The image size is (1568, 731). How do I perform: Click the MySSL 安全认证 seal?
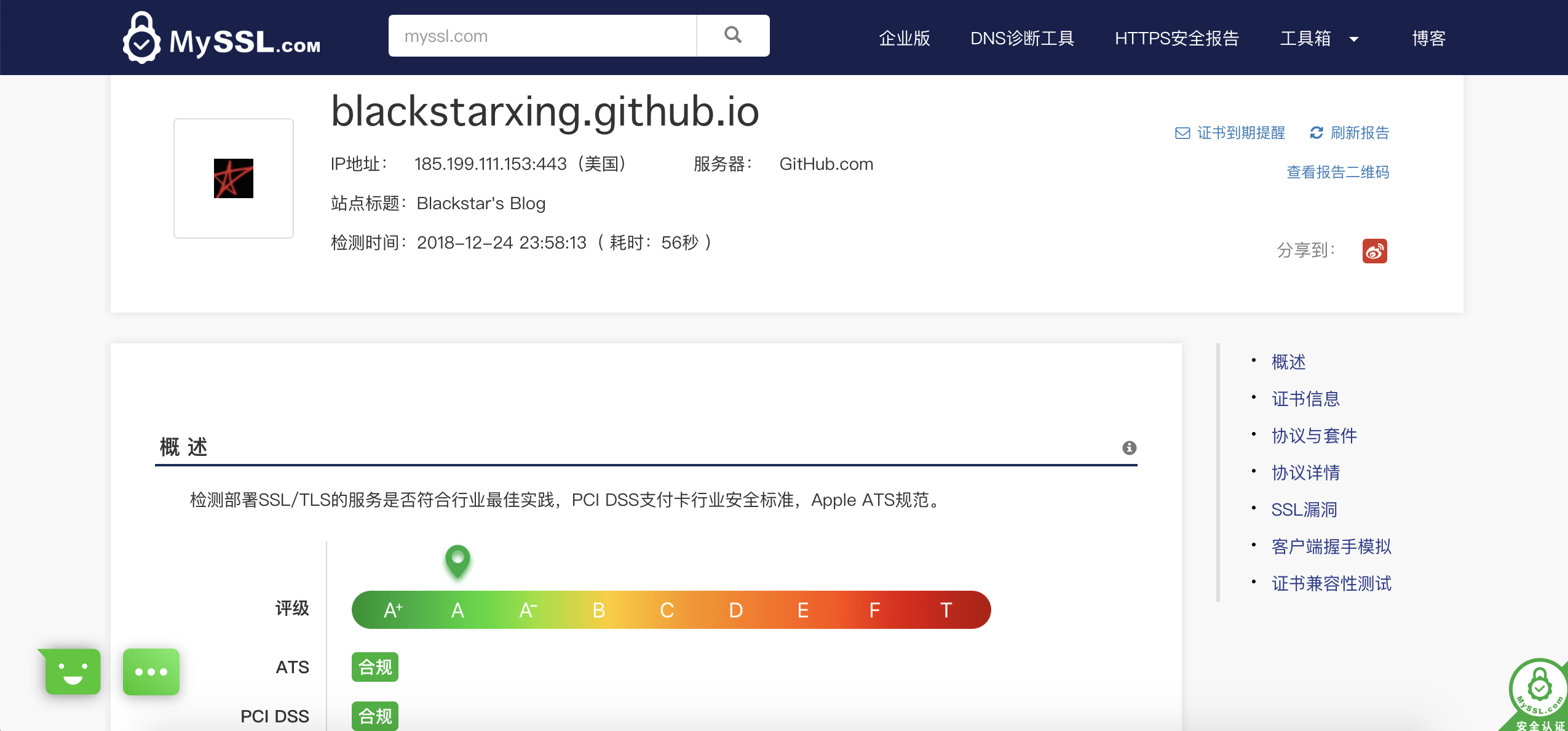click(1537, 695)
